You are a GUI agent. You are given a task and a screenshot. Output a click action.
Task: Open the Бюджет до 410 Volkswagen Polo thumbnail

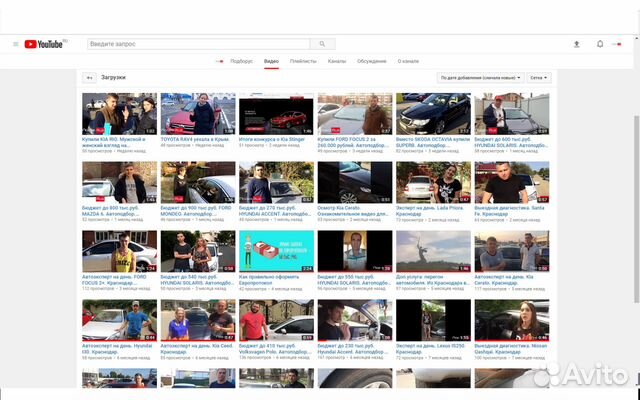click(x=276, y=320)
